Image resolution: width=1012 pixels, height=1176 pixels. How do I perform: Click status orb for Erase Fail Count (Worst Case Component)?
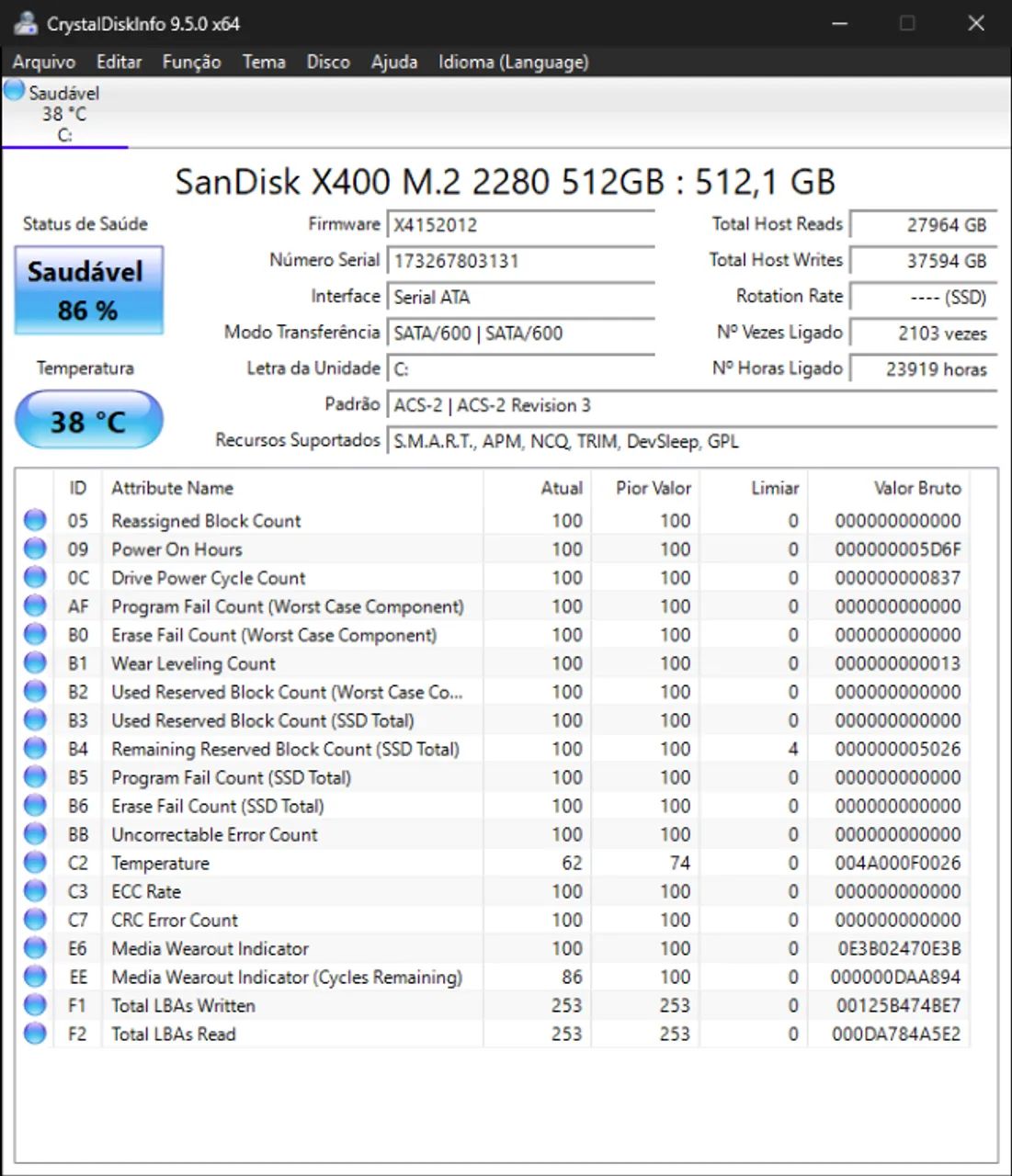(x=35, y=634)
